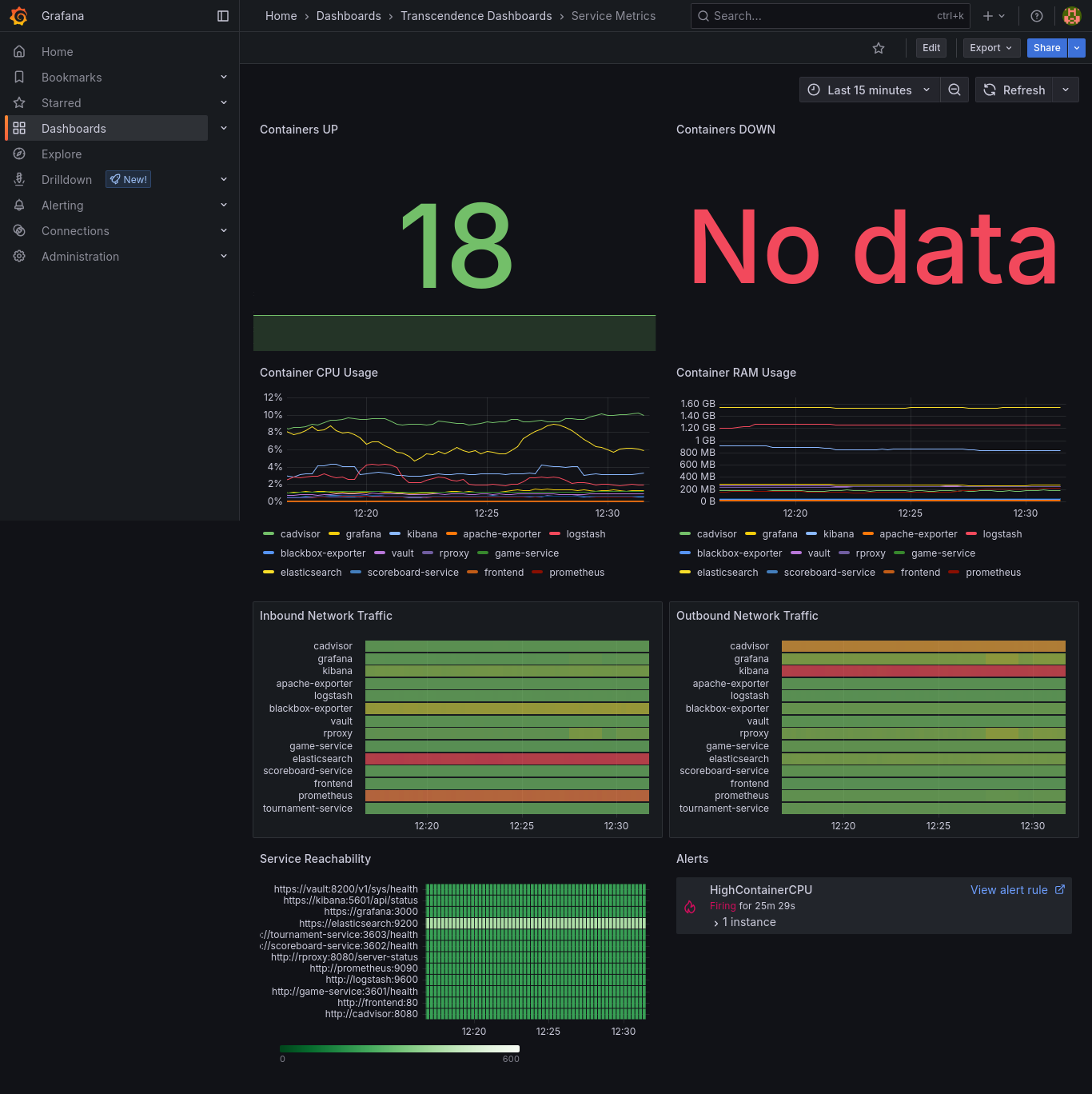Click the Service Reachability color scale bar
This screenshot has height=1094, width=1092.
400,1048
